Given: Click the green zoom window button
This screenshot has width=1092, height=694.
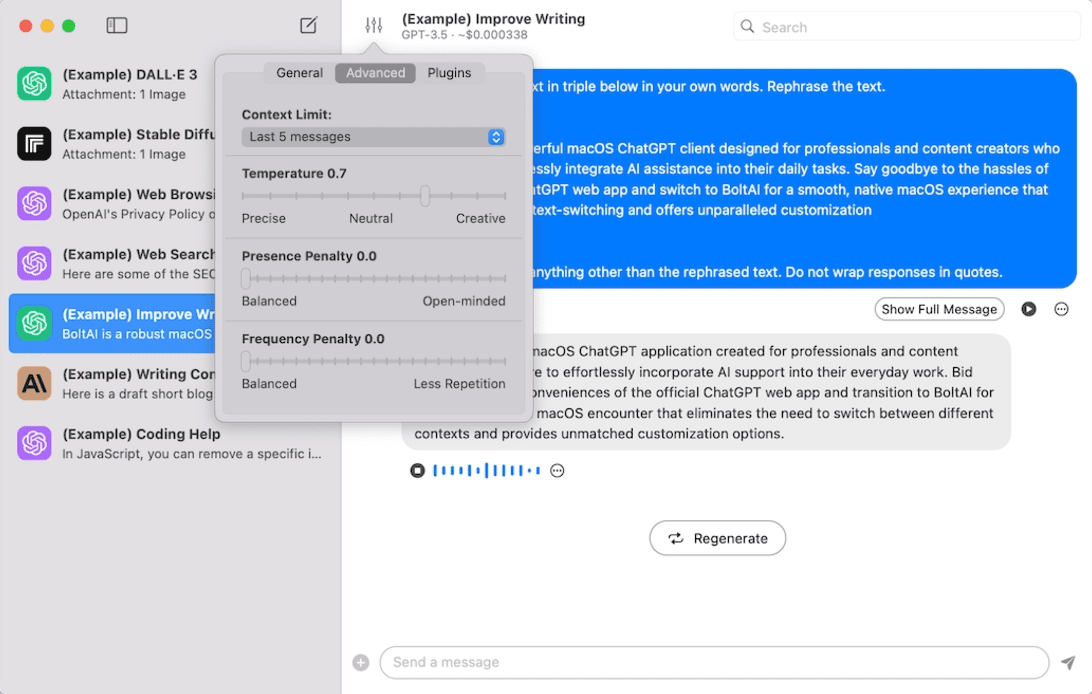Looking at the screenshot, I should [68, 26].
